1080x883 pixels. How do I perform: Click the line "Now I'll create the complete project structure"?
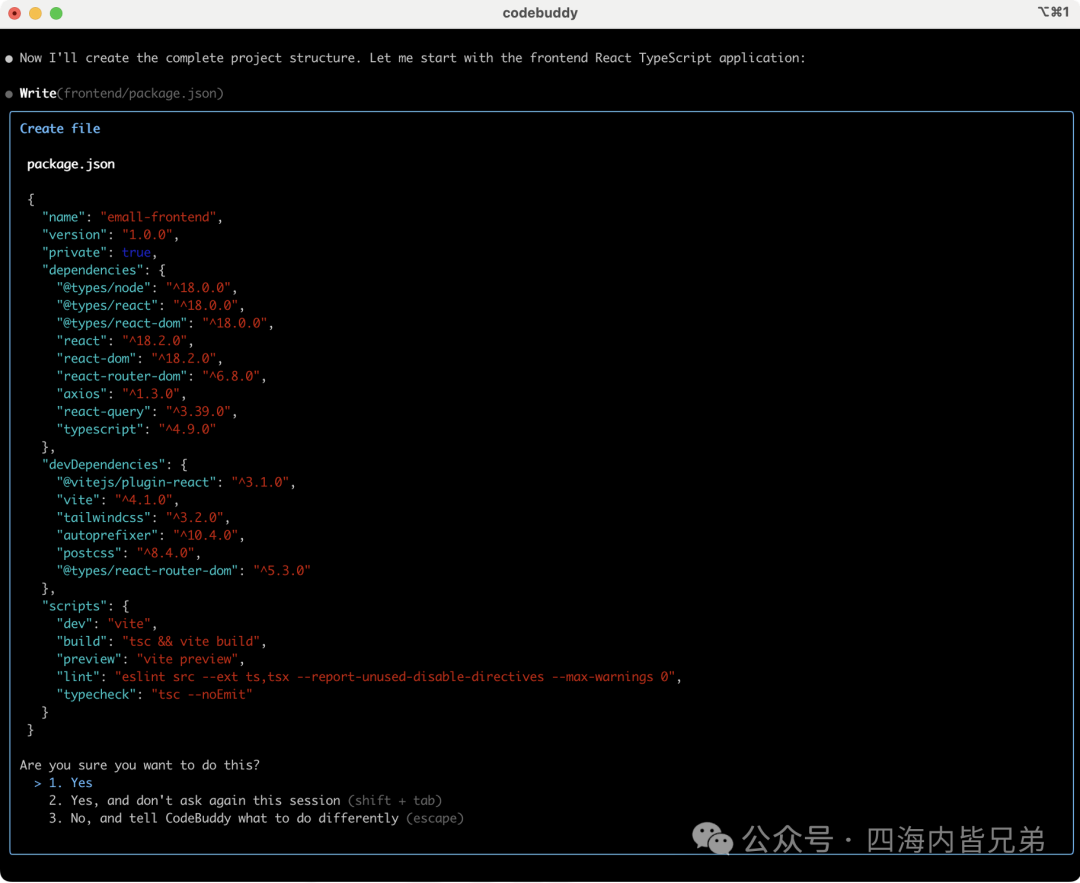coord(413,58)
